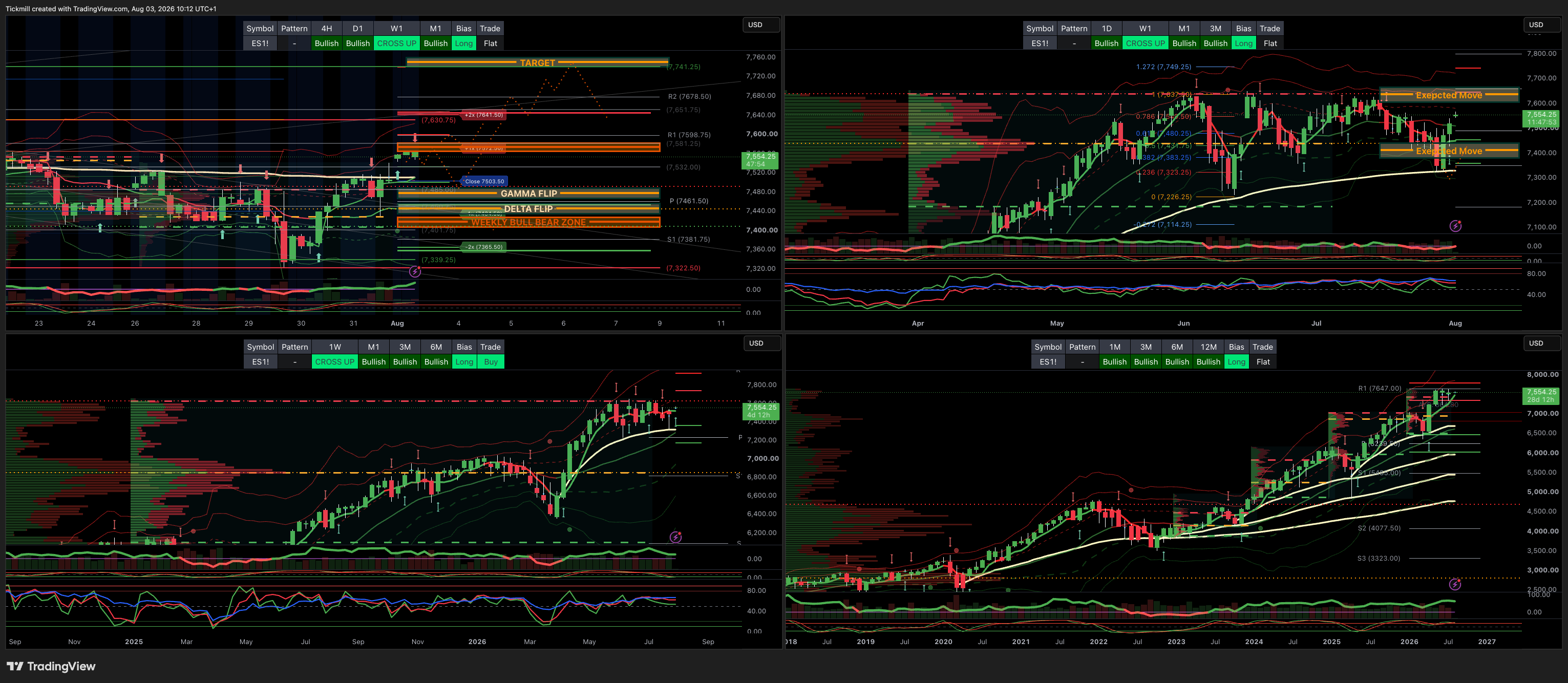Screen dimensions: 1568x683
Task: Click the TradingView logo icon
Action: (x=15, y=666)
